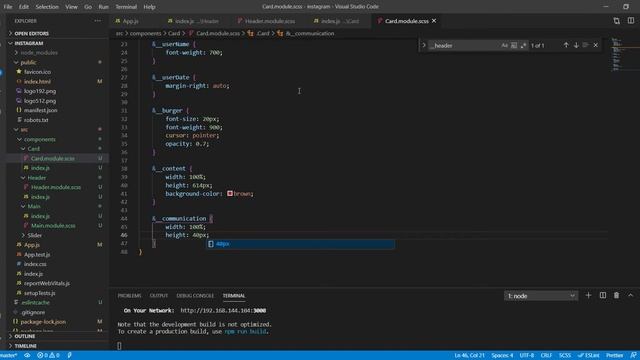Open the Run menu
Image resolution: width=640 pixels, height=360 pixels.
104,7
